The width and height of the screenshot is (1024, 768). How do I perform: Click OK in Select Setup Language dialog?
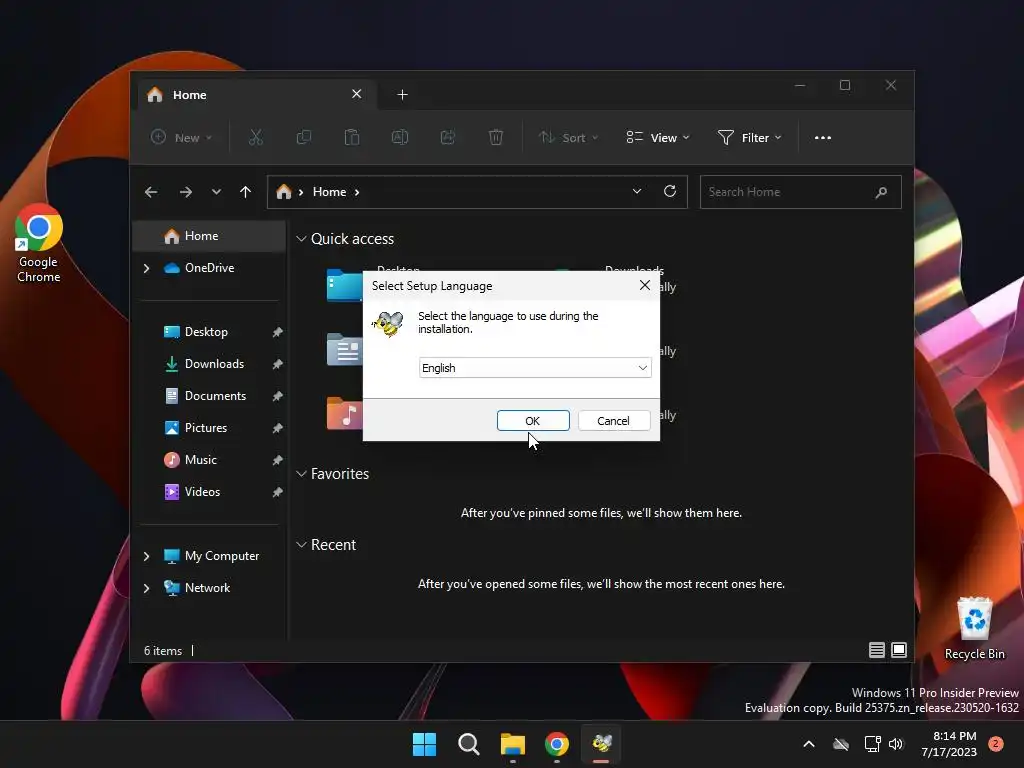click(533, 421)
